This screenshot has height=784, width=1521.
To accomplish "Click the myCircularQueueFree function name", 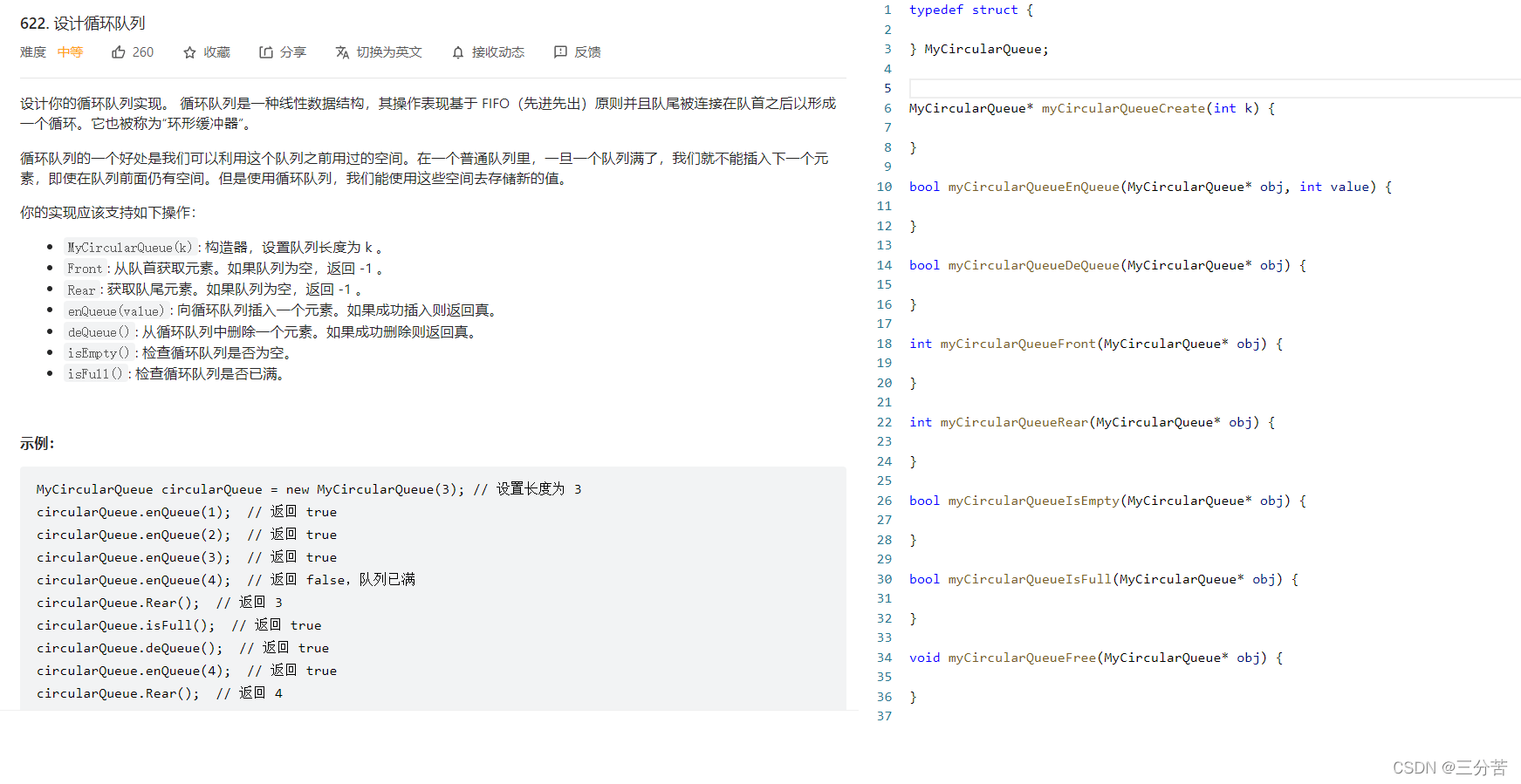I will click(x=1022, y=658).
